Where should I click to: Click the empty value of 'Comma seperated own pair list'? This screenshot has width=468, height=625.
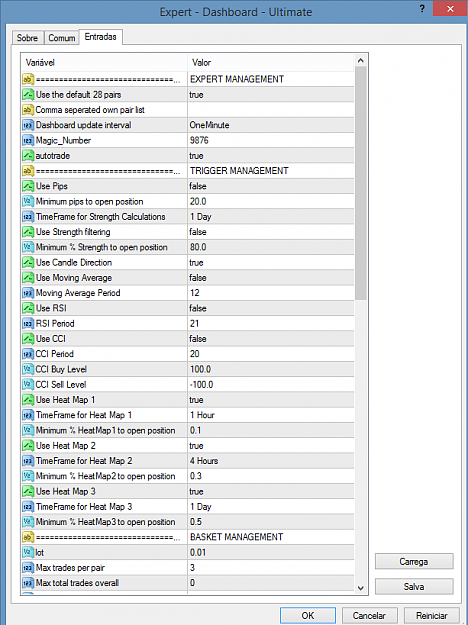(271, 110)
